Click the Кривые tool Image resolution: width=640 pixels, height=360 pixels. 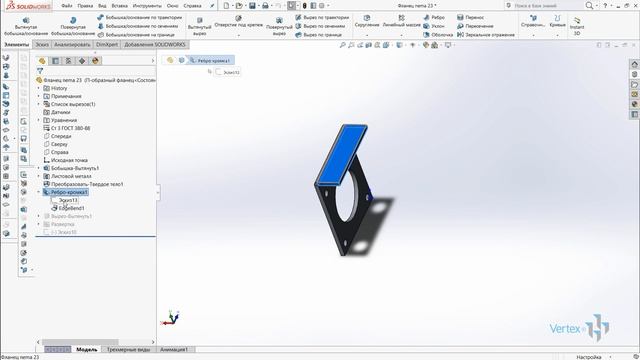pyautogui.click(x=557, y=21)
